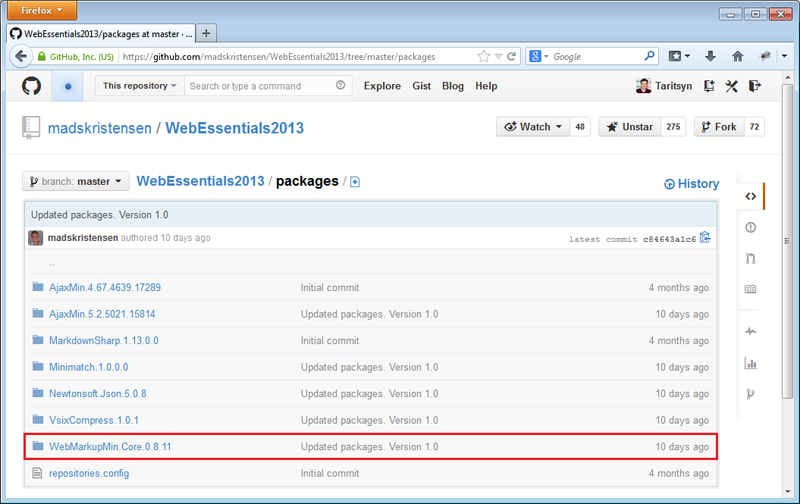Click the search help question-mark icon
The width and height of the screenshot is (800, 504).
tap(340, 85)
